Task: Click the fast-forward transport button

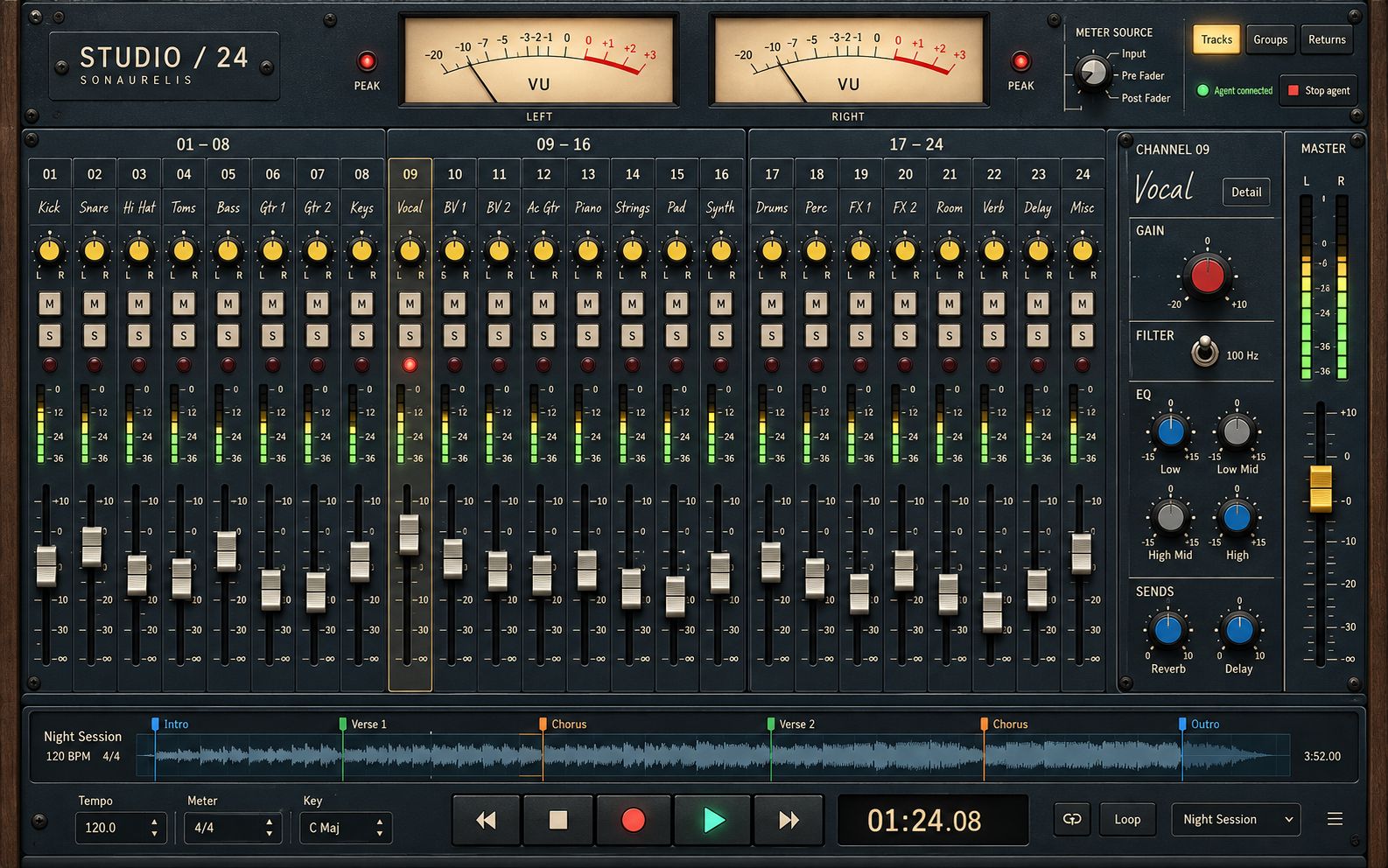Action: click(789, 820)
